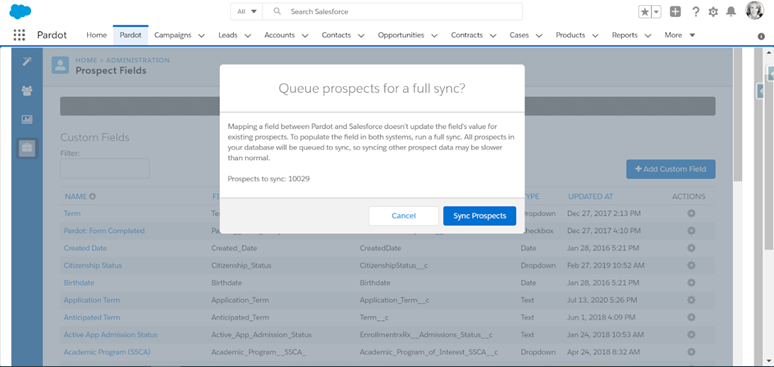
Task: Open the Setup gear icon
Action: (713, 12)
